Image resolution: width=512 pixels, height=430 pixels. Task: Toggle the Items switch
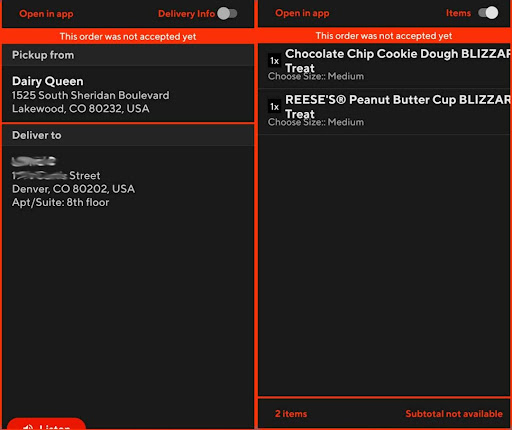(488, 13)
